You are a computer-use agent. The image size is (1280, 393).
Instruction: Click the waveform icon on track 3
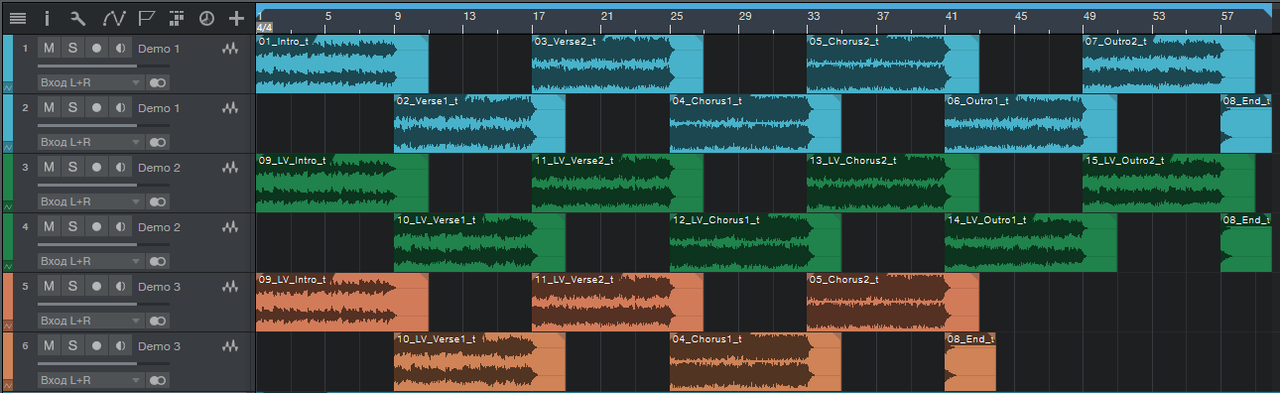[231, 168]
